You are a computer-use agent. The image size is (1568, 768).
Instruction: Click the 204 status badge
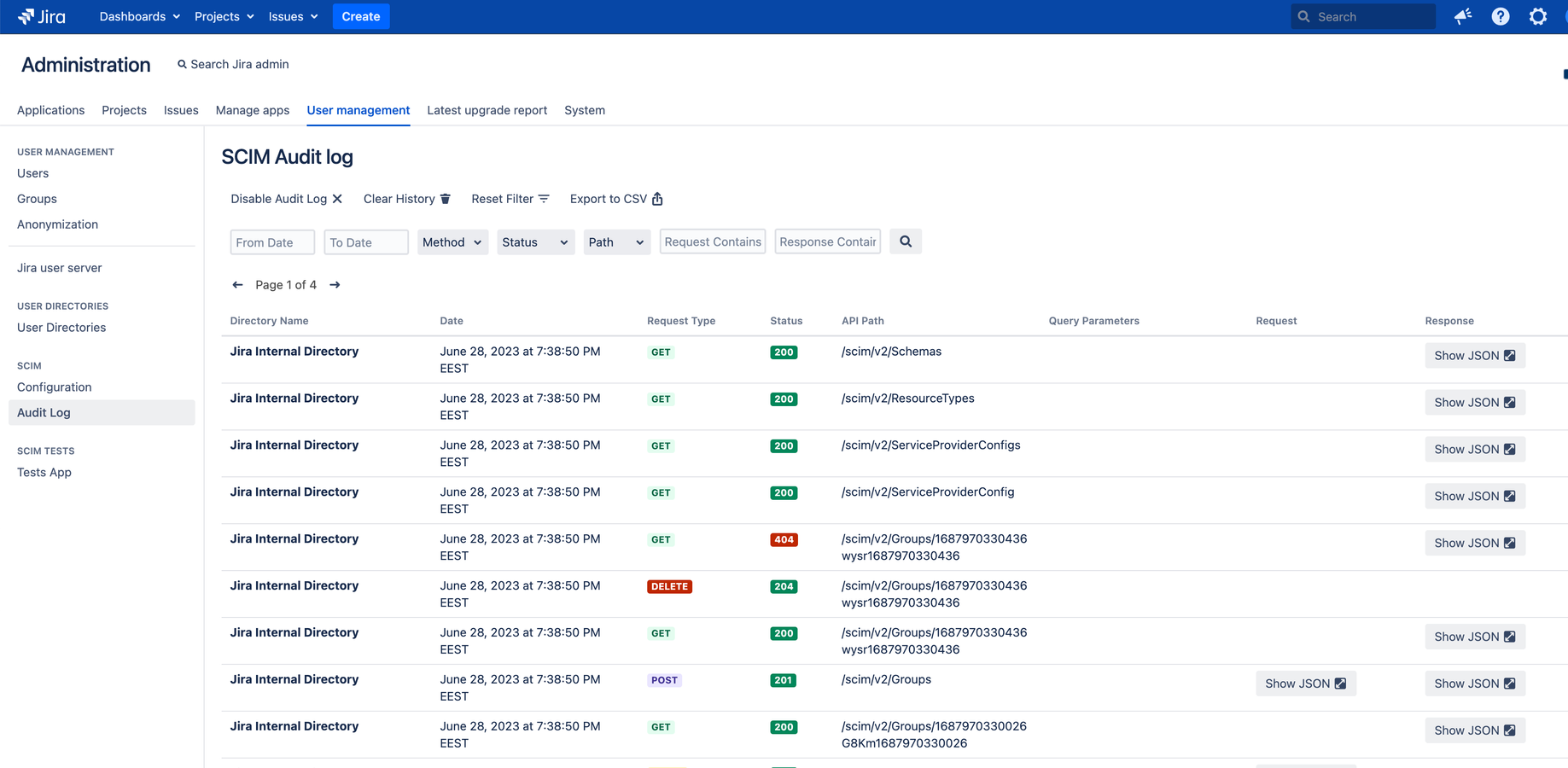pyautogui.click(x=784, y=587)
